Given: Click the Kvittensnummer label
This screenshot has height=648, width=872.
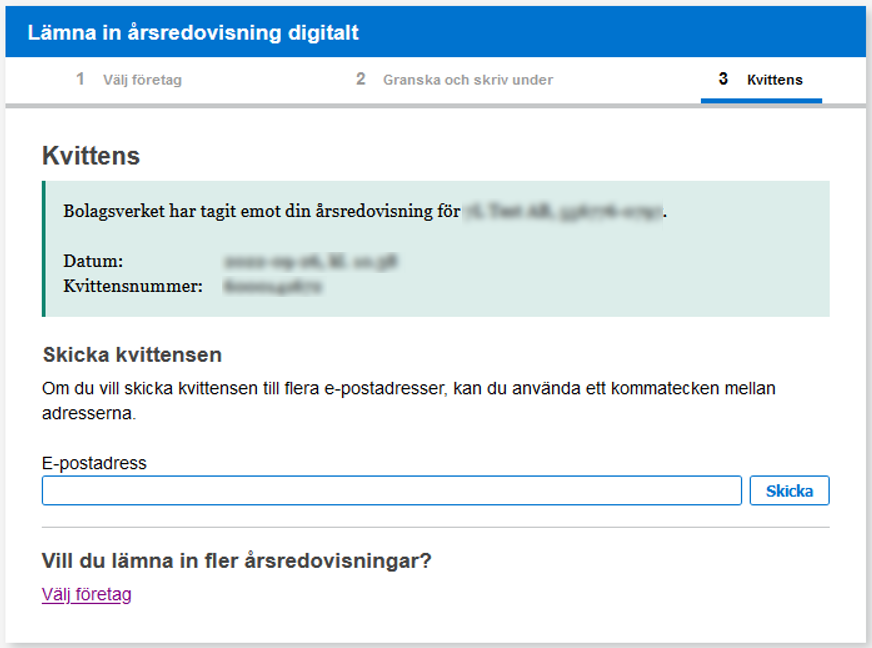Looking at the screenshot, I should point(133,287).
